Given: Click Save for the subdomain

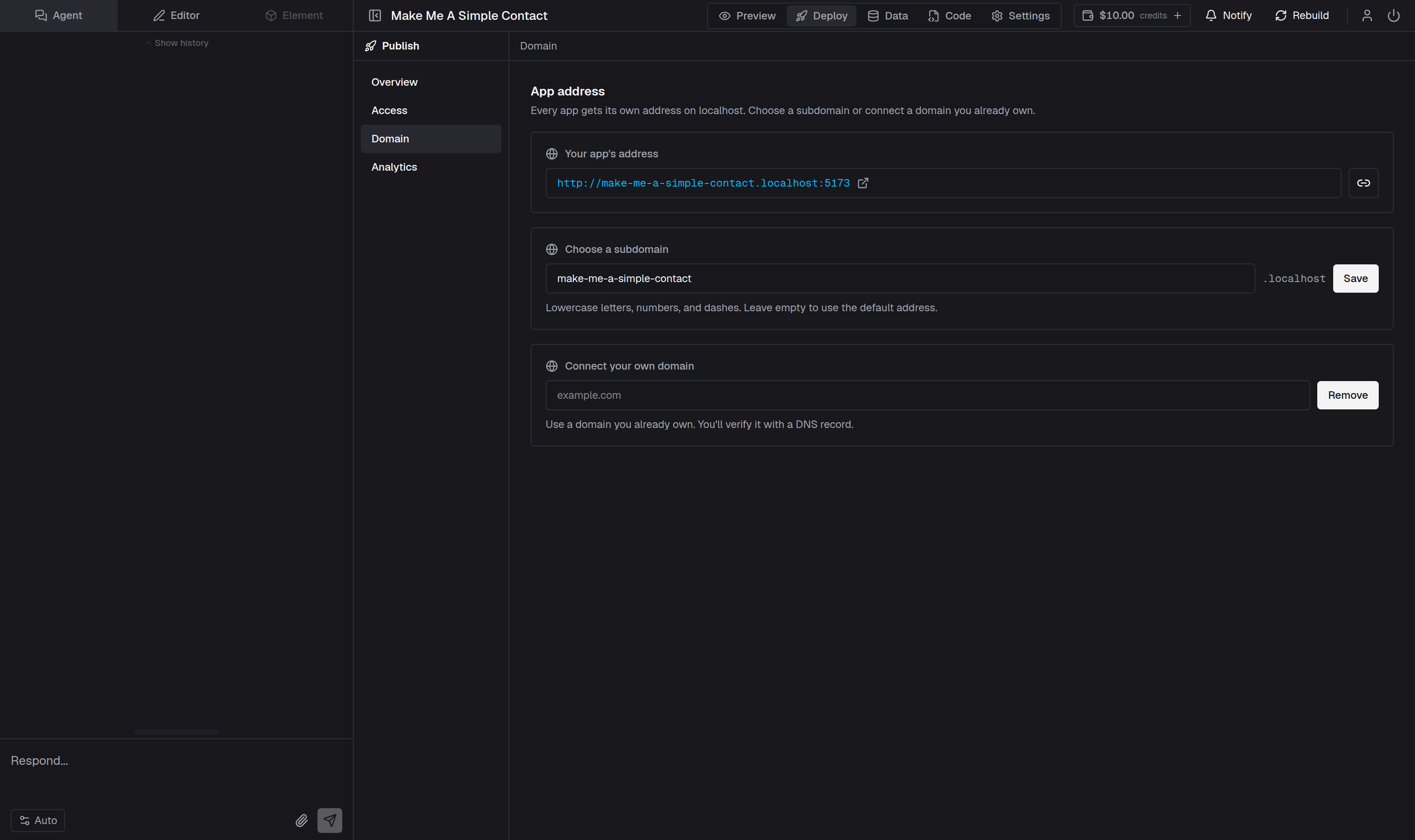Looking at the screenshot, I should pos(1355,279).
